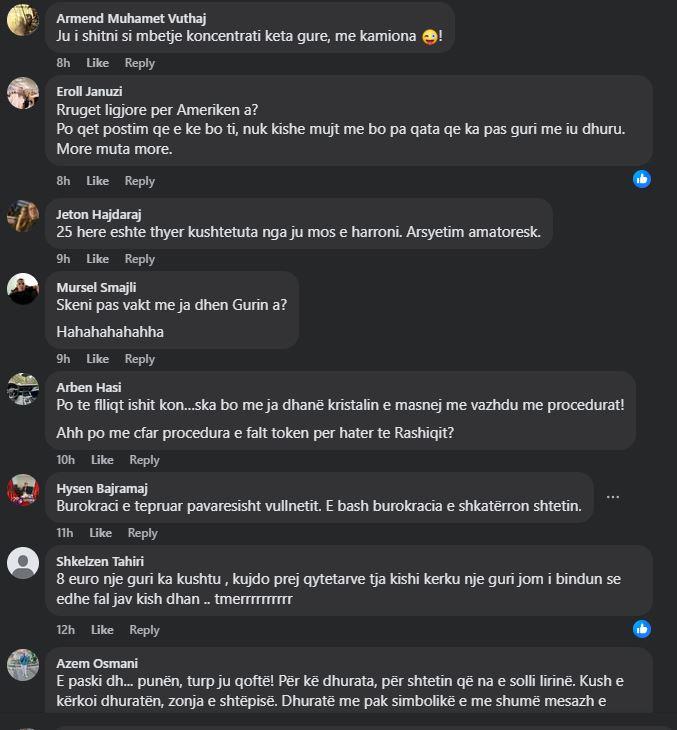Open Azem Osmani's profile avatar
This screenshot has width=677, height=730.
(x=23, y=665)
